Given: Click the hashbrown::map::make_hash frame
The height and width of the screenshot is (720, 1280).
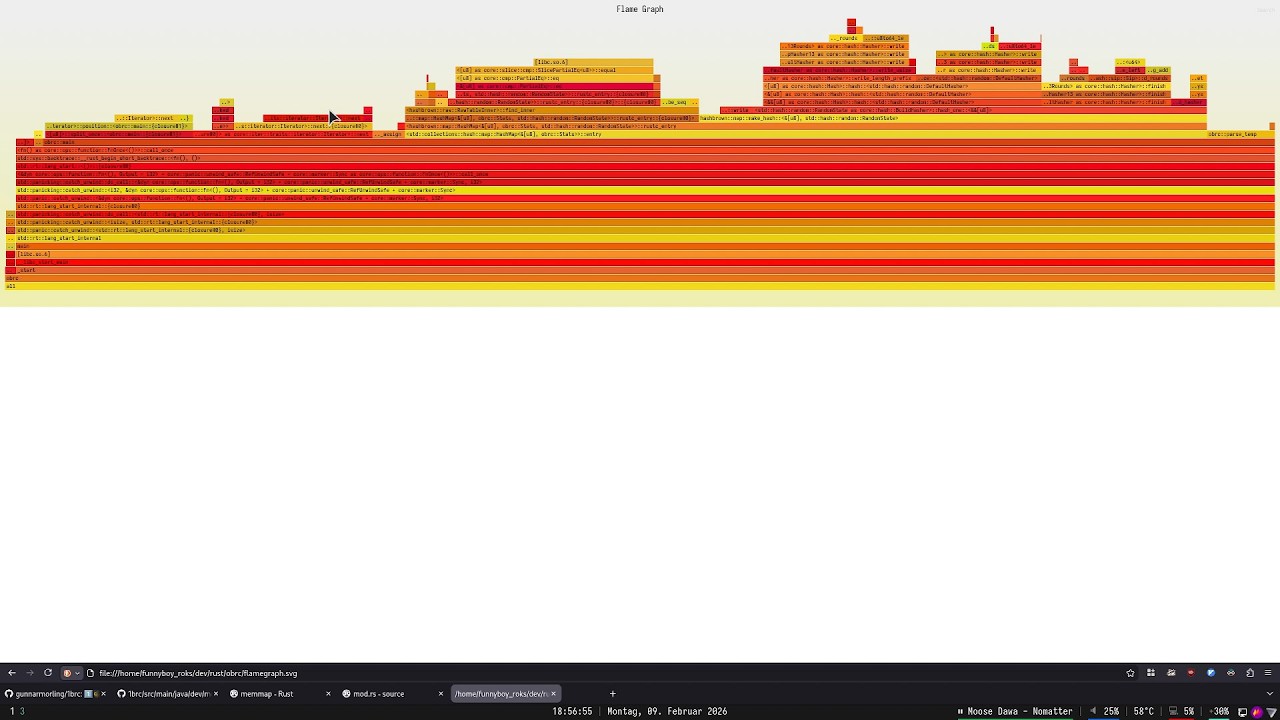Looking at the screenshot, I should (953, 118).
